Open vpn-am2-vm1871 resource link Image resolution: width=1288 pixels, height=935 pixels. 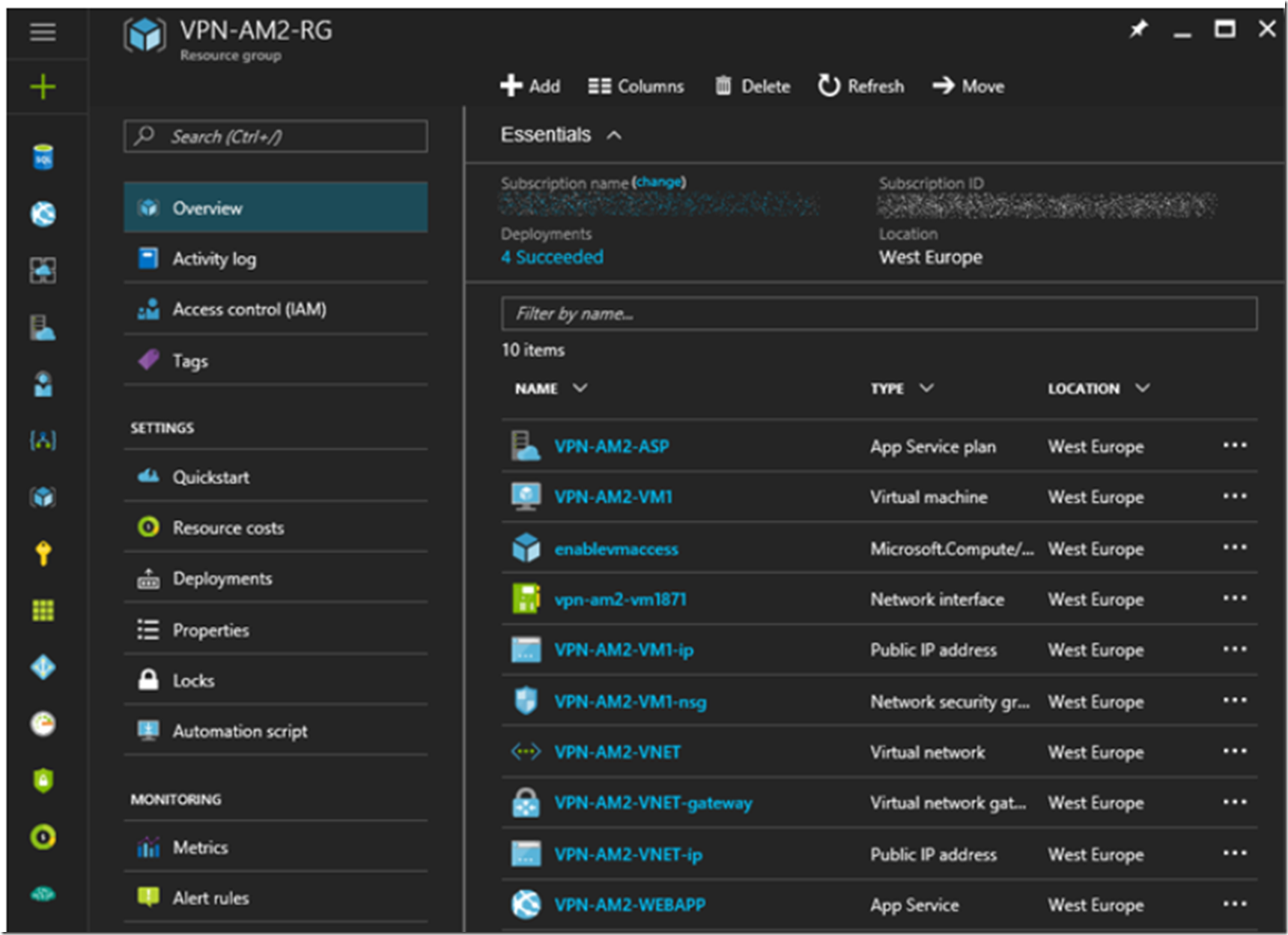click(620, 599)
